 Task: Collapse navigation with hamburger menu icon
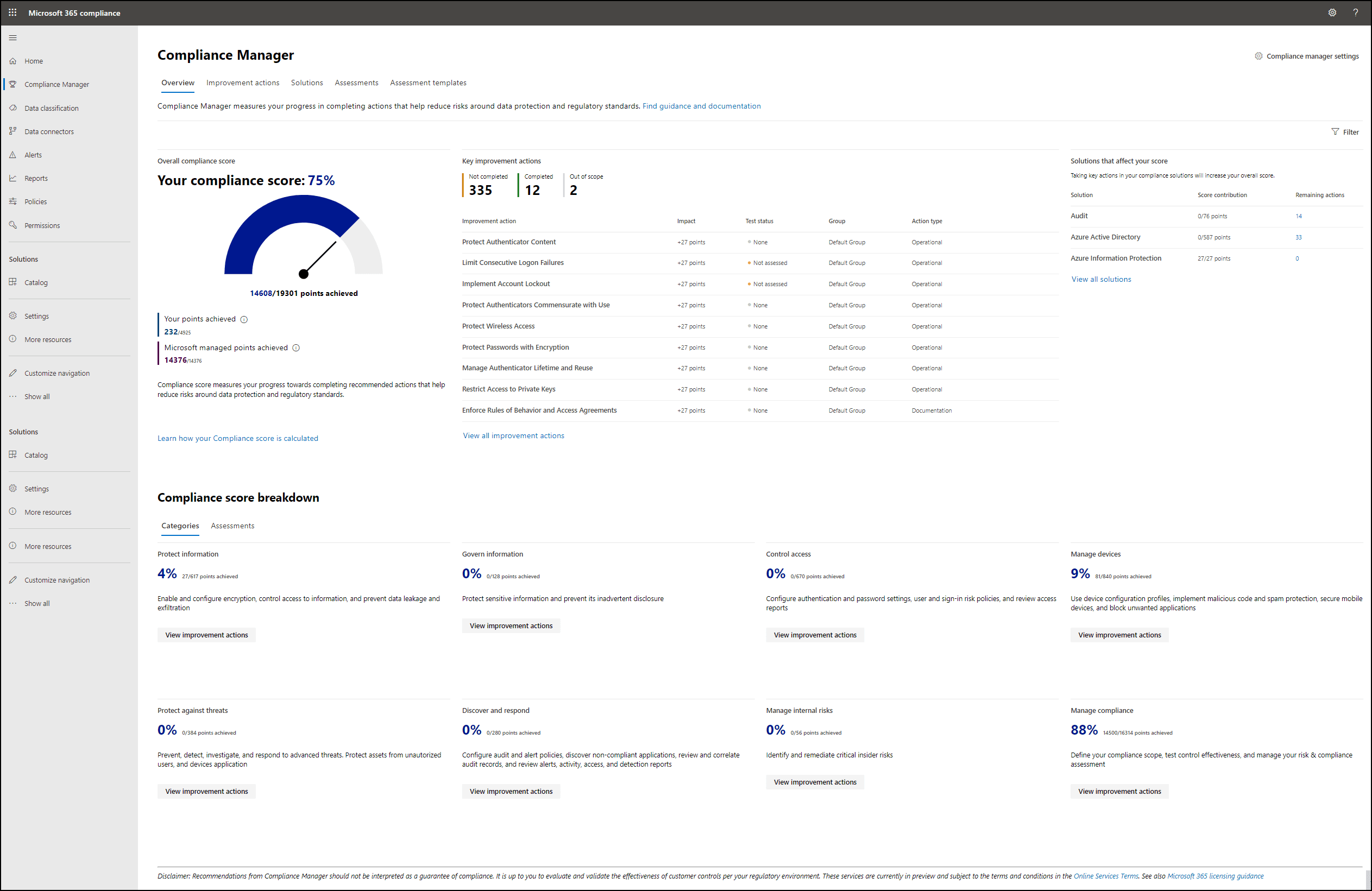coord(12,38)
